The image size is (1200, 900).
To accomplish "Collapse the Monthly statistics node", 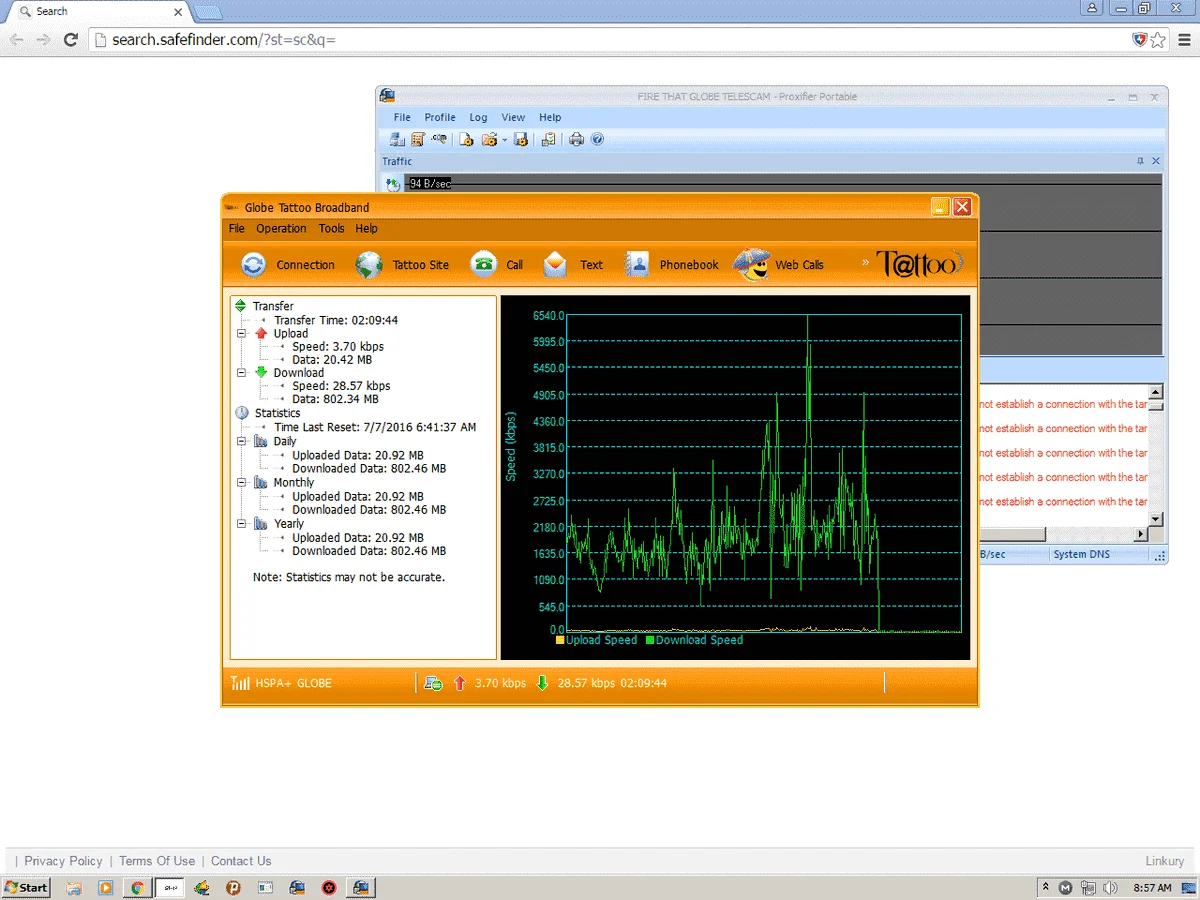I will [x=241, y=482].
